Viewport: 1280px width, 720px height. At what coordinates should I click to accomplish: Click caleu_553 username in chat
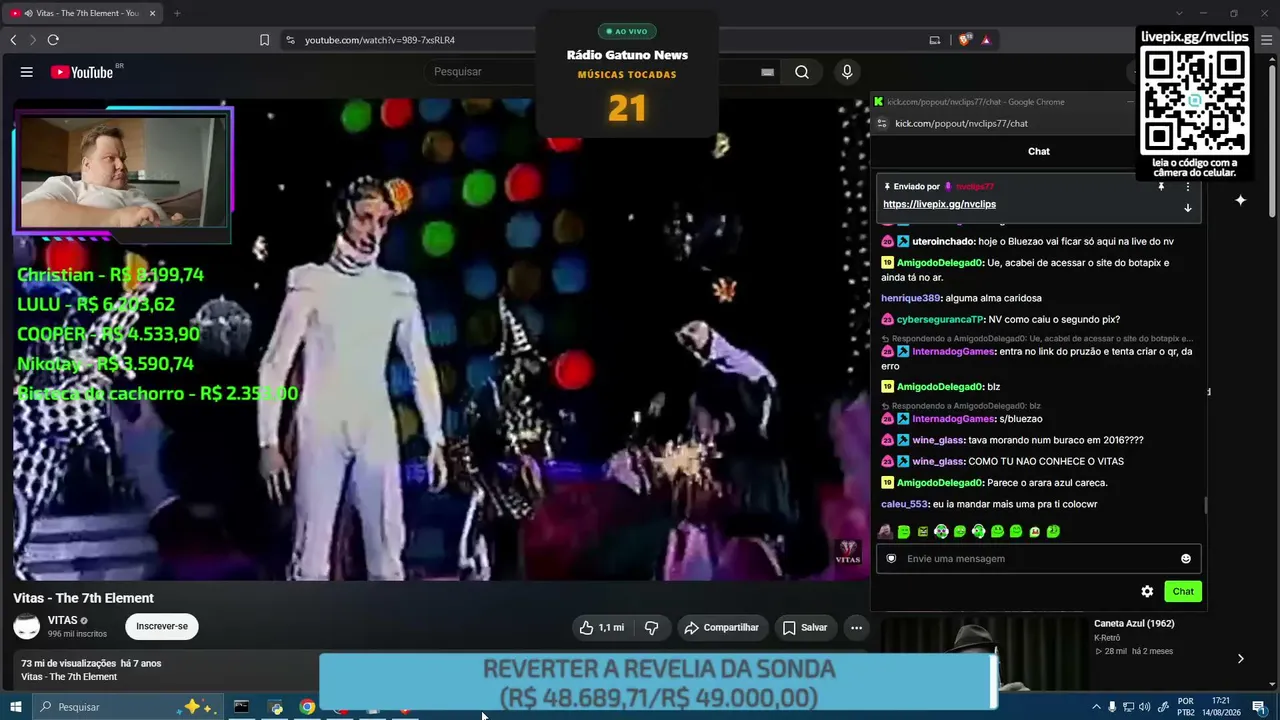pyautogui.click(x=904, y=505)
